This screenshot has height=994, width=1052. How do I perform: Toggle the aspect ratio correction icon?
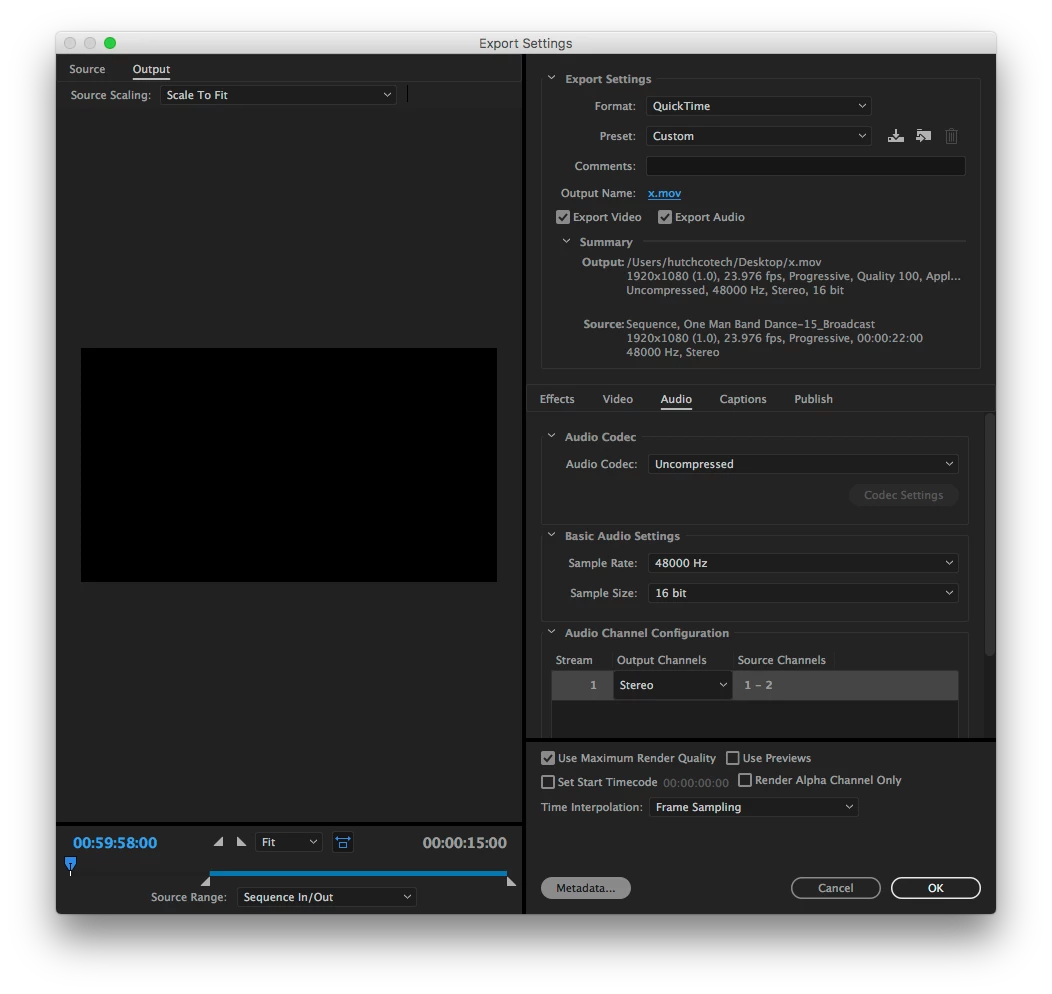pyautogui.click(x=343, y=842)
